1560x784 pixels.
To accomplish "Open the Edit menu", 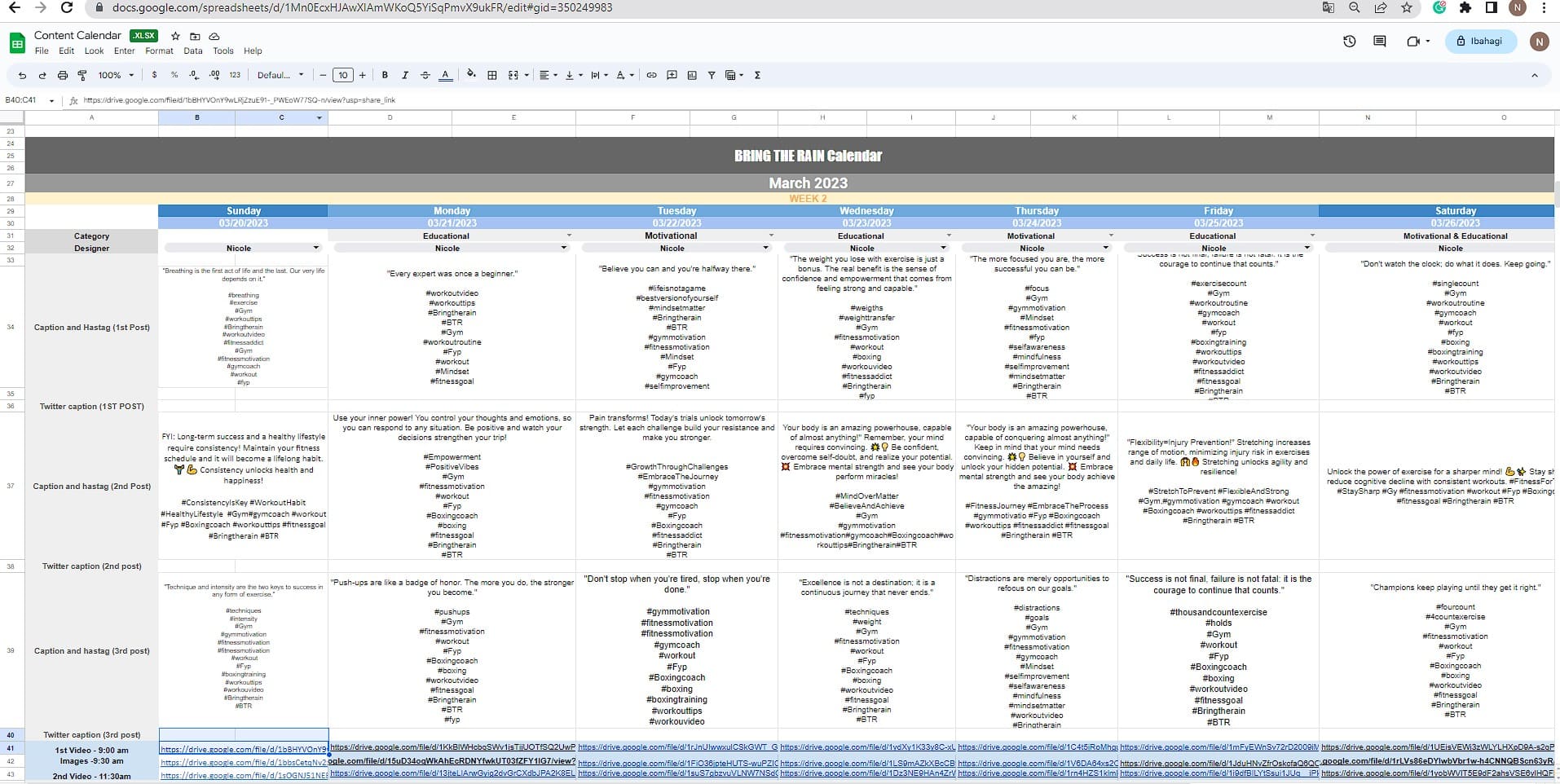I will point(67,51).
